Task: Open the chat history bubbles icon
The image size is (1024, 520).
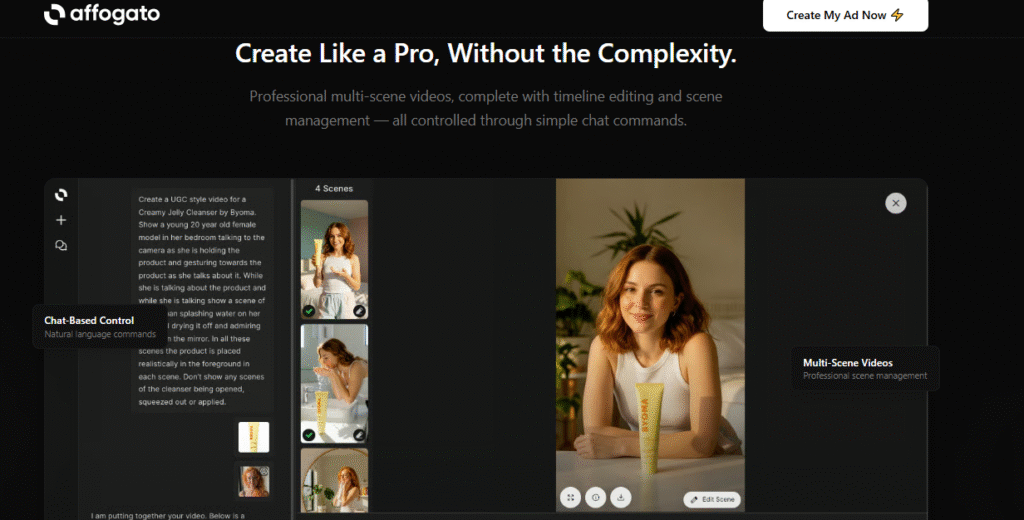Action: tap(61, 245)
